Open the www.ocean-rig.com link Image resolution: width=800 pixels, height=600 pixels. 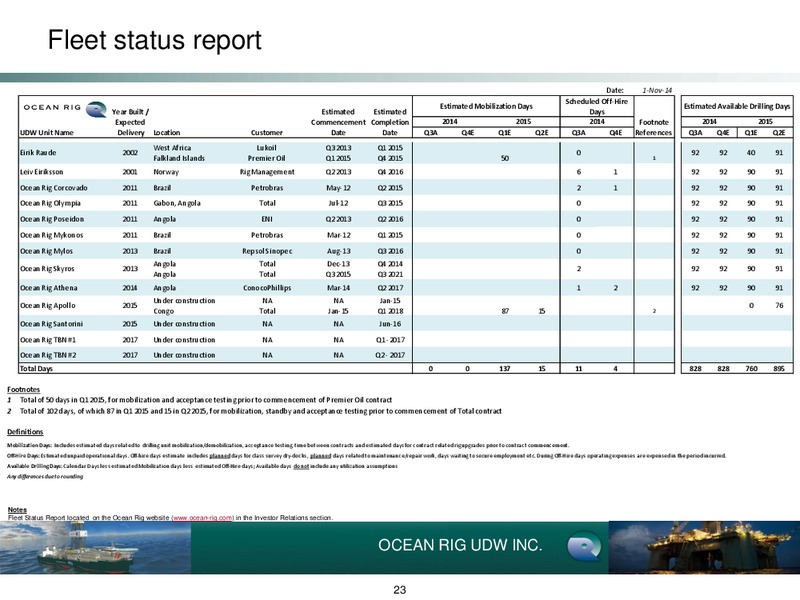pyautogui.click(x=203, y=517)
